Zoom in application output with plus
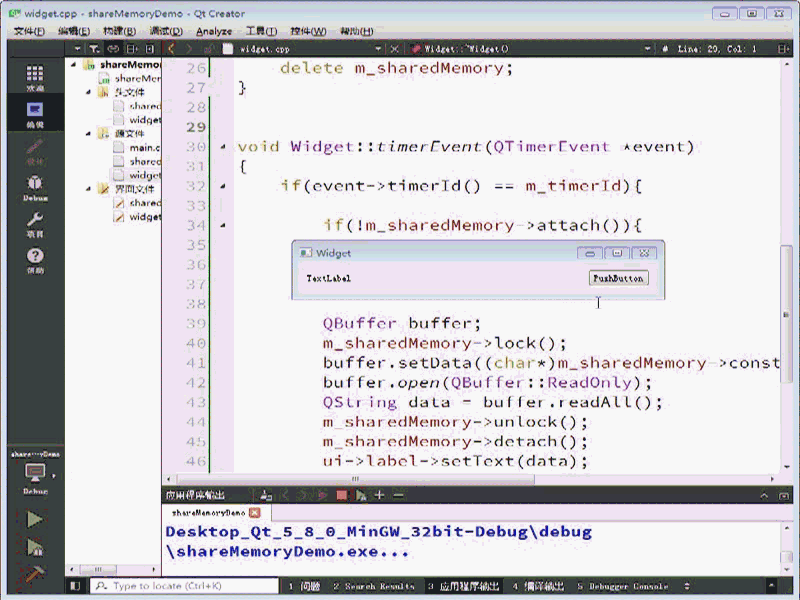The width and height of the screenshot is (800, 600). (379, 495)
